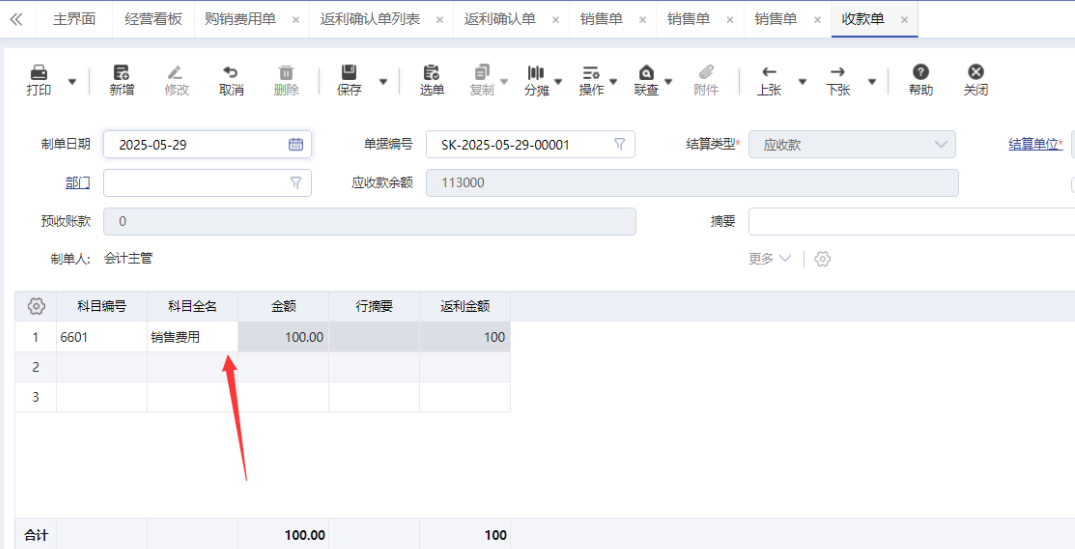Viewport: 1075px width, 549px height.
Task: Open the 结算类型 dropdown
Action: pyautogui.click(x=940, y=145)
